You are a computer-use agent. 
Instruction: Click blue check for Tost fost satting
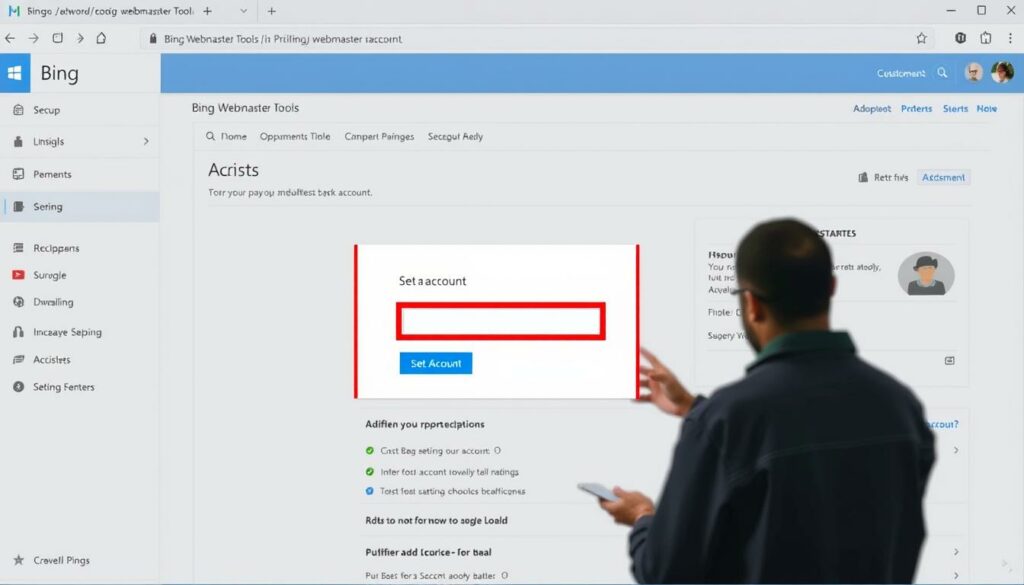370,491
